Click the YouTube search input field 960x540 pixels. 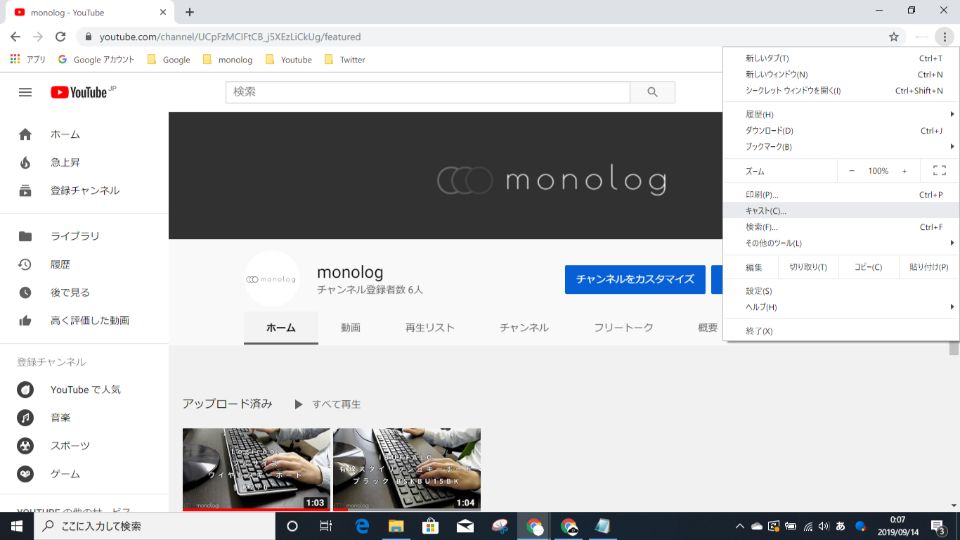427,92
